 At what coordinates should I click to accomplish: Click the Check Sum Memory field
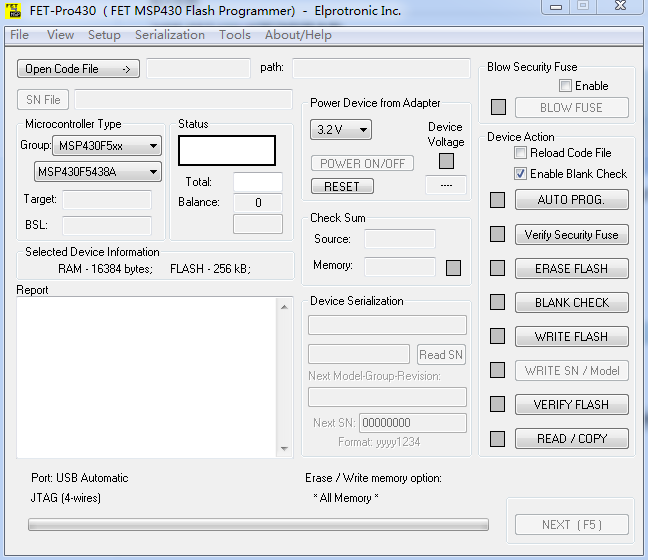click(400, 267)
